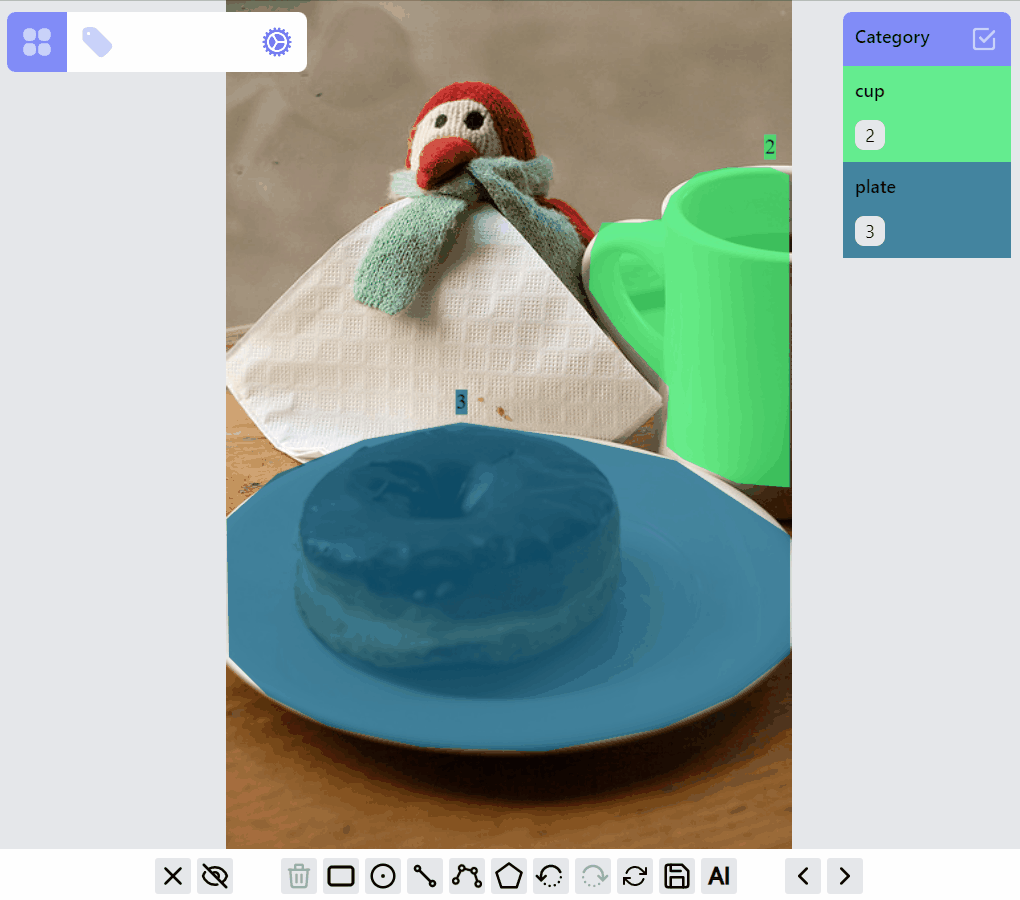Go to the previous image
1020x900 pixels.
pos(803,876)
